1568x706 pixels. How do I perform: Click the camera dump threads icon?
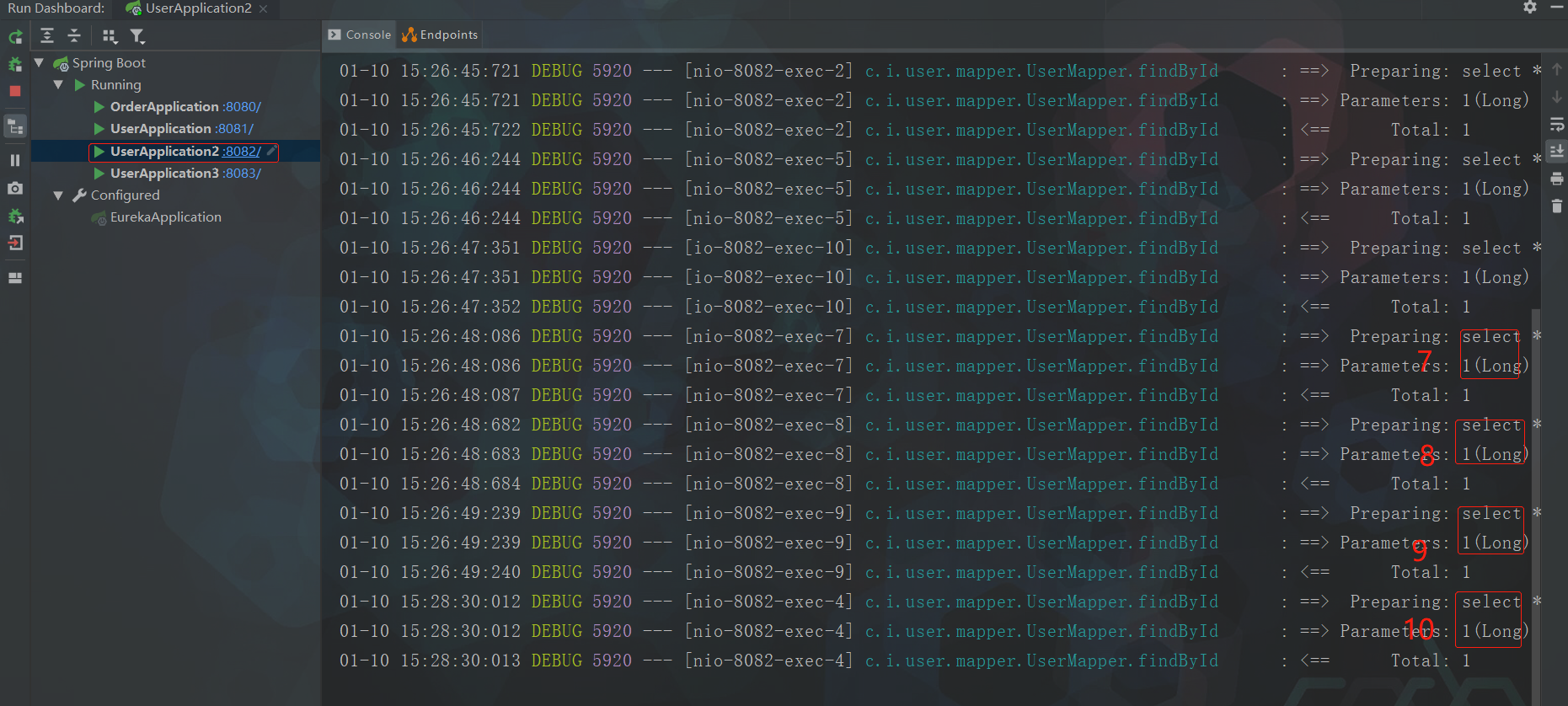click(x=15, y=188)
